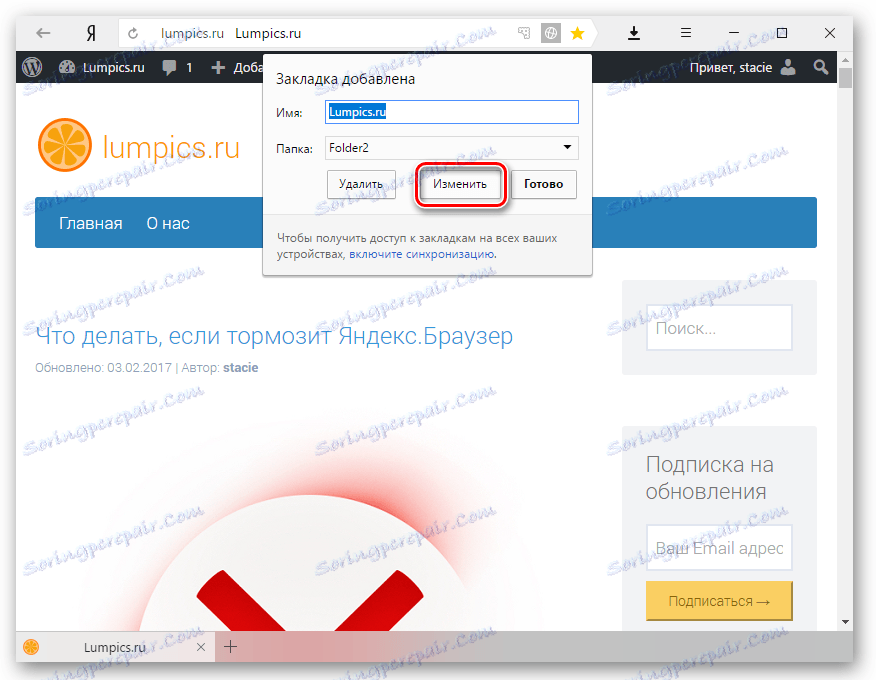Click the Удалить button
This screenshot has width=876, height=680.
(x=361, y=184)
